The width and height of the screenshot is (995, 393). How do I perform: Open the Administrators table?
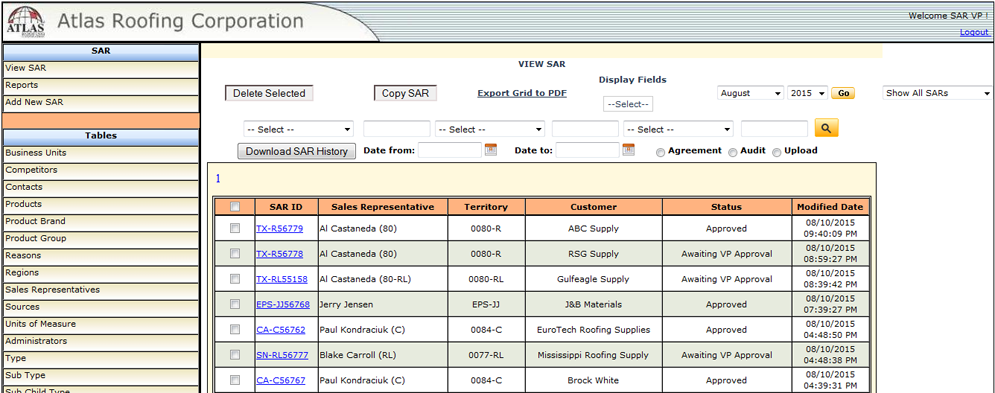pyautogui.click(x=102, y=342)
